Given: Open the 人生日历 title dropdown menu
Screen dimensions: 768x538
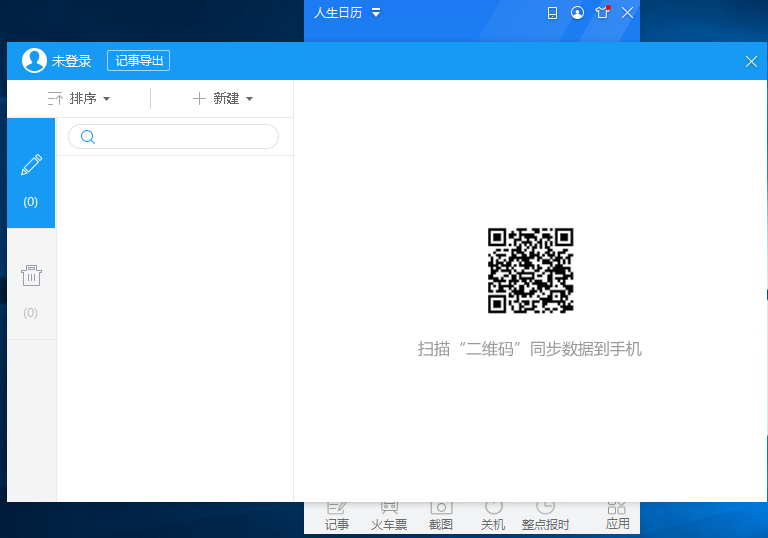Looking at the screenshot, I should (376, 13).
